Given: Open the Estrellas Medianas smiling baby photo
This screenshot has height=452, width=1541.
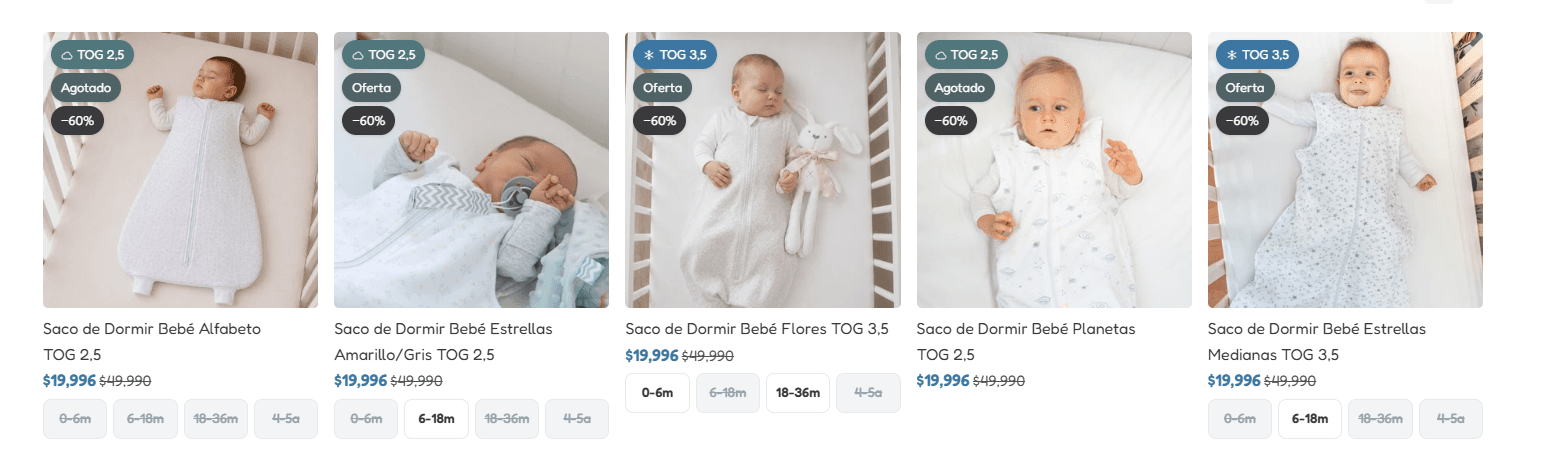Looking at the screenshot, I should click(x=1345, y=170).
